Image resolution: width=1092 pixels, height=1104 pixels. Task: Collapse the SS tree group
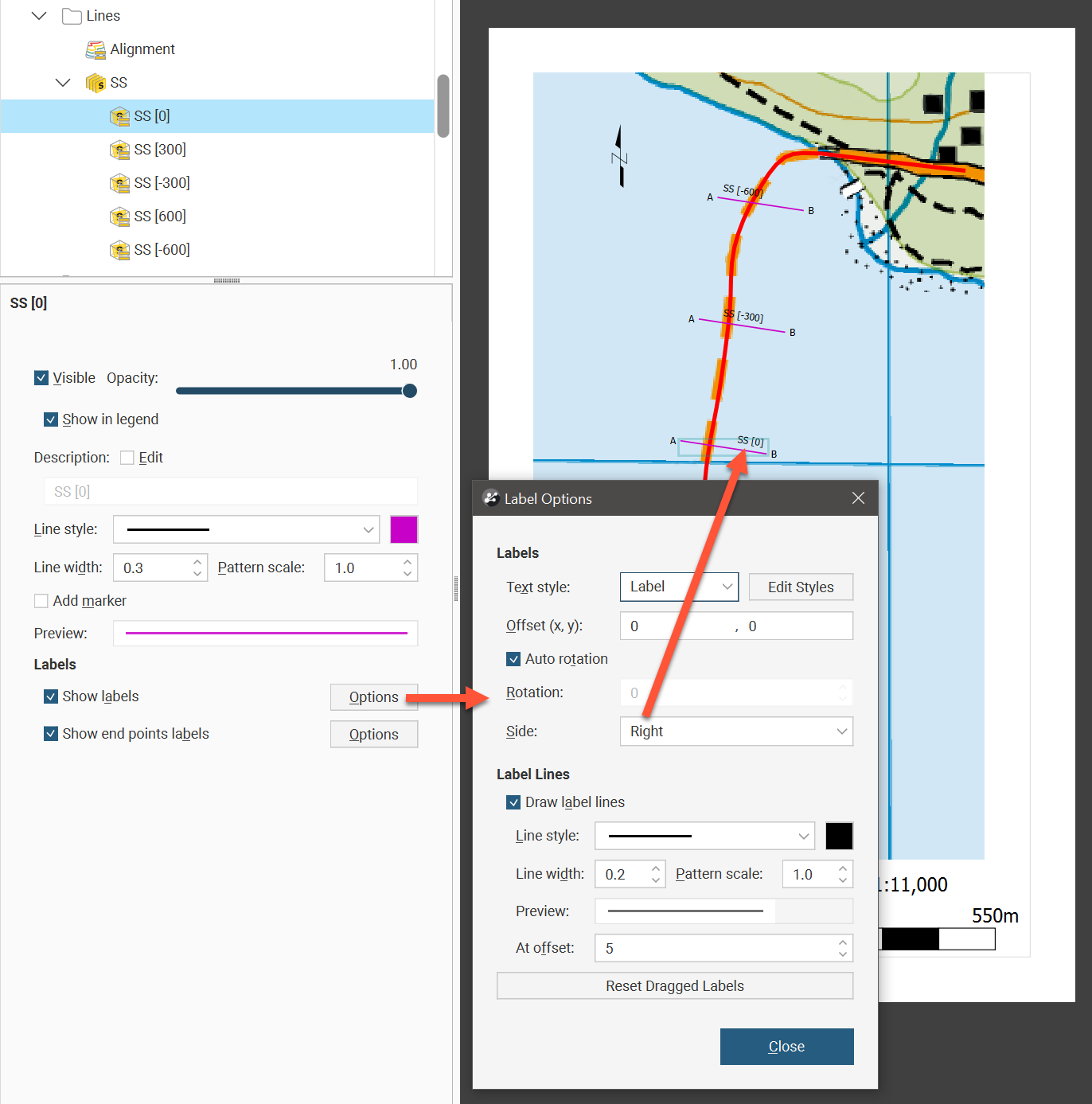[63, 83]
